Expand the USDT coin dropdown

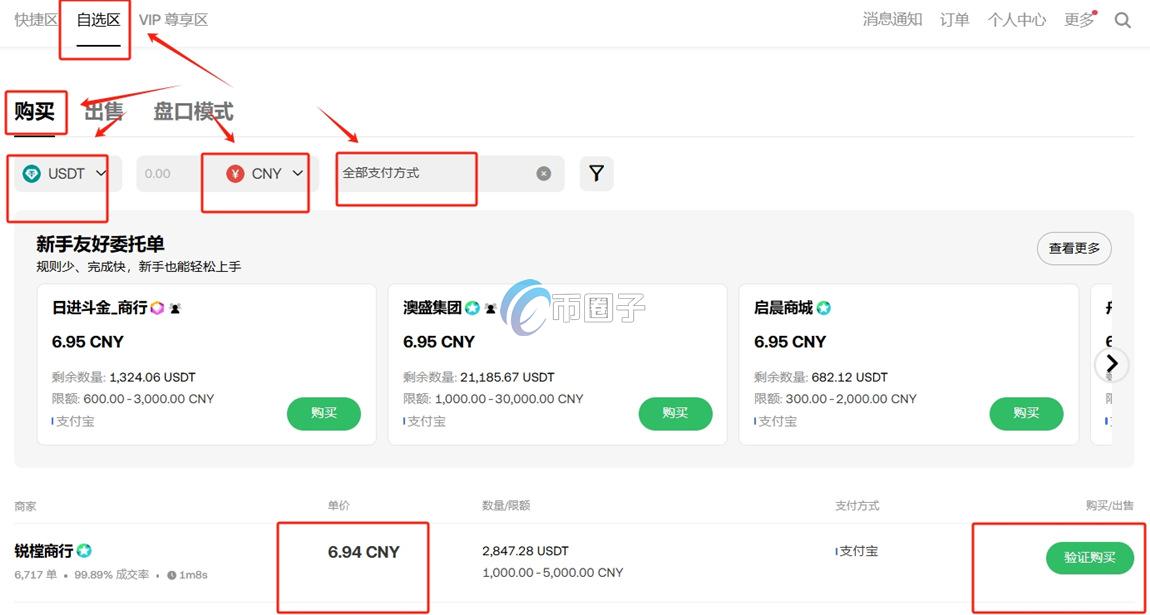[101, 173]
